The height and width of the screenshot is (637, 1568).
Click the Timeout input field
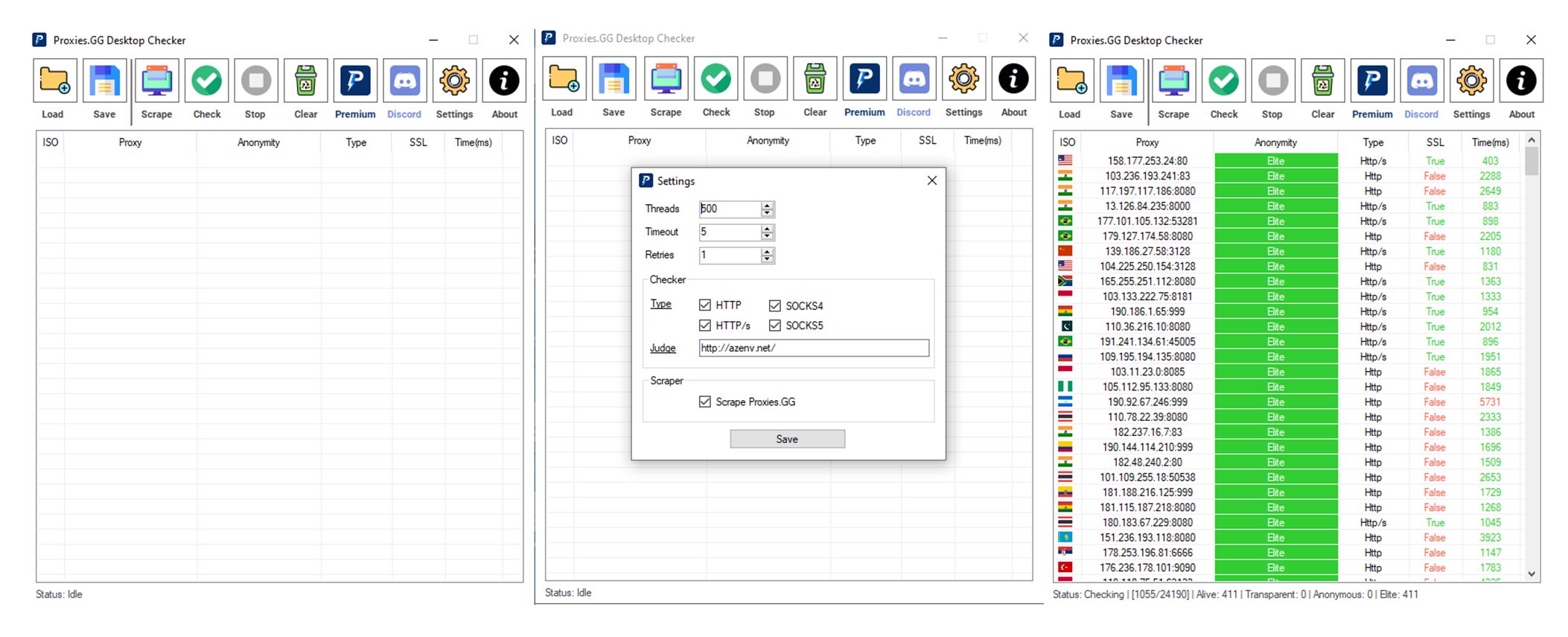[x=730, y=232]
